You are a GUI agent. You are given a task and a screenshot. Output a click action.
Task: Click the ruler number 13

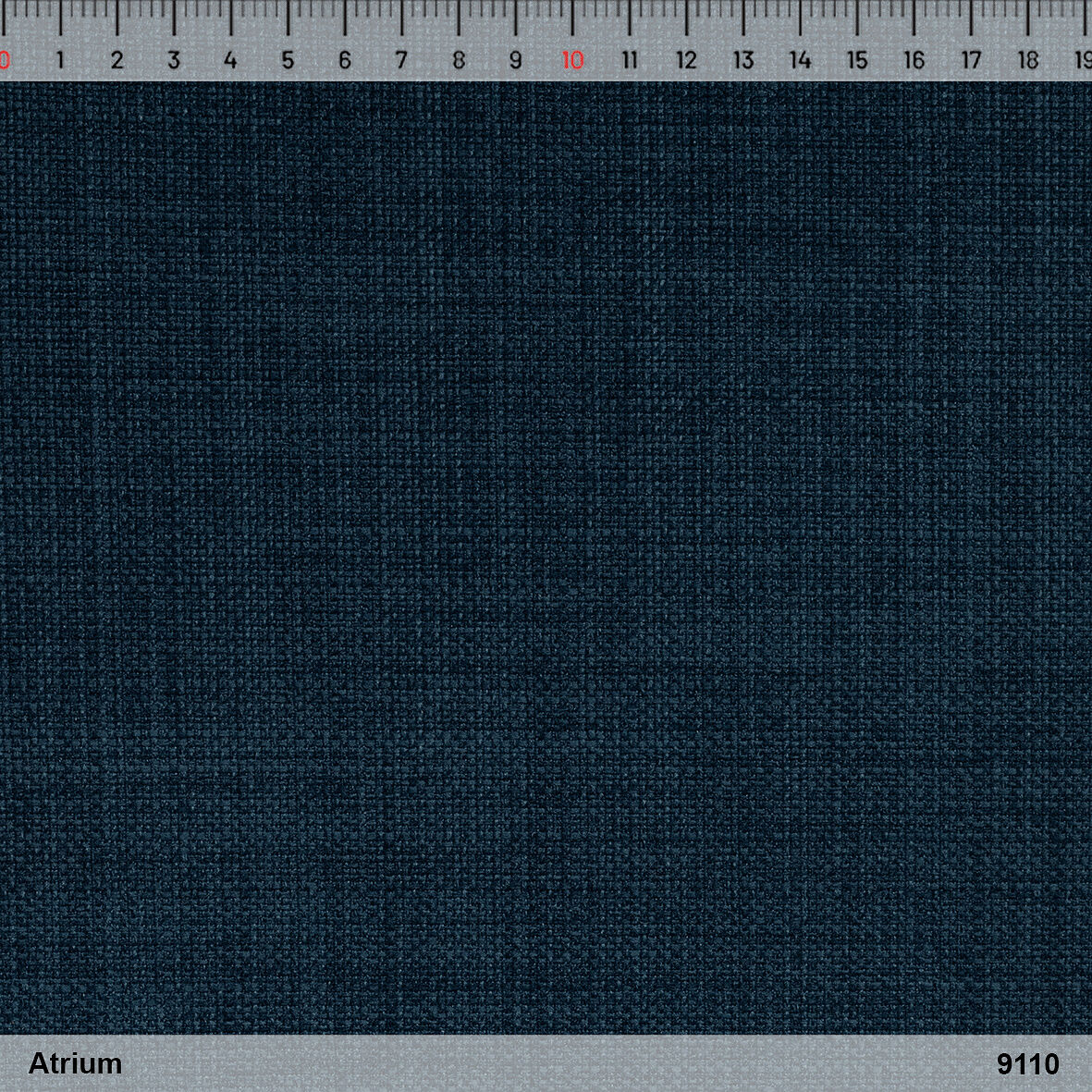[x=743, y=61]
